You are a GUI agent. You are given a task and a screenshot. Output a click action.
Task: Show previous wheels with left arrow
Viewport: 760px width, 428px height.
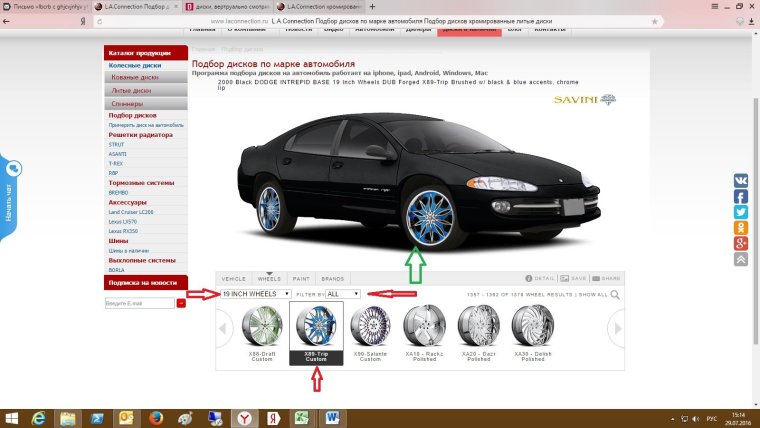coord(223,329)
